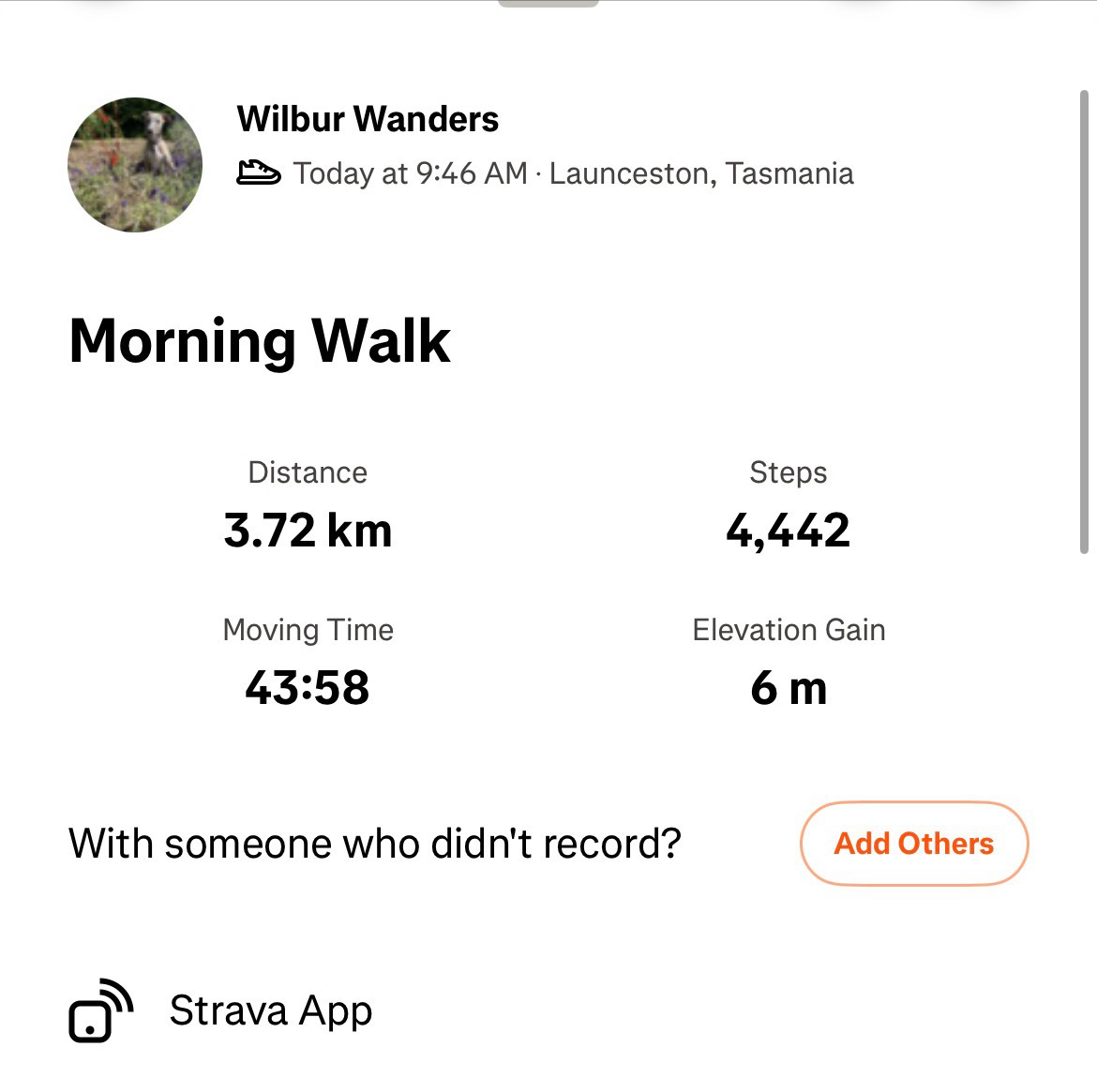Select the Moving Time label
Viewport: 1097px width, 1092px height.
pos(308,630)
